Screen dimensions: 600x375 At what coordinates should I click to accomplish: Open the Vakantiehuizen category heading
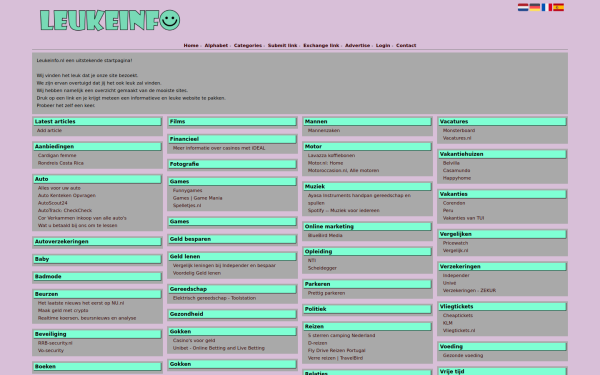502,154
